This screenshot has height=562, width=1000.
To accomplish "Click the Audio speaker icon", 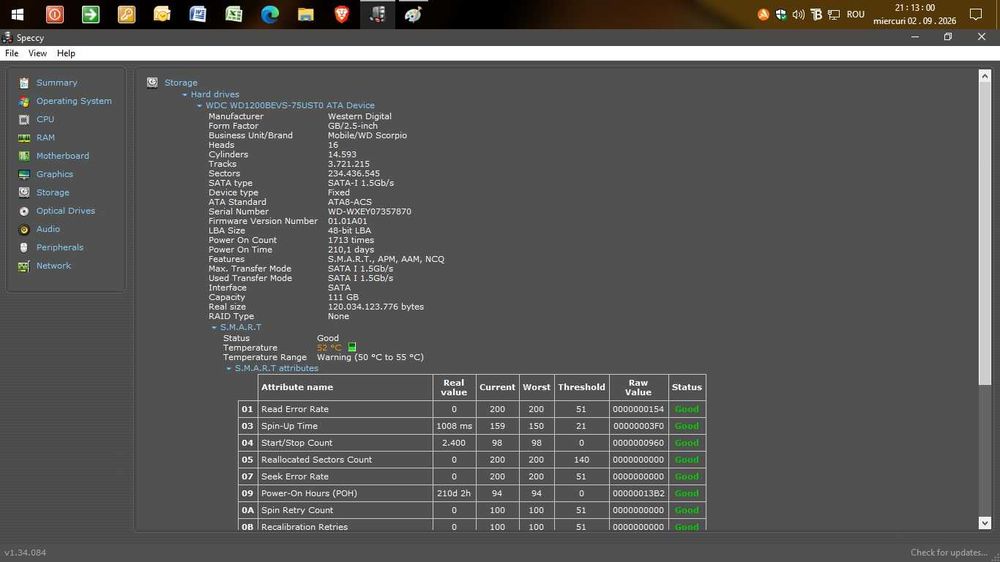I will pos(24,229).
